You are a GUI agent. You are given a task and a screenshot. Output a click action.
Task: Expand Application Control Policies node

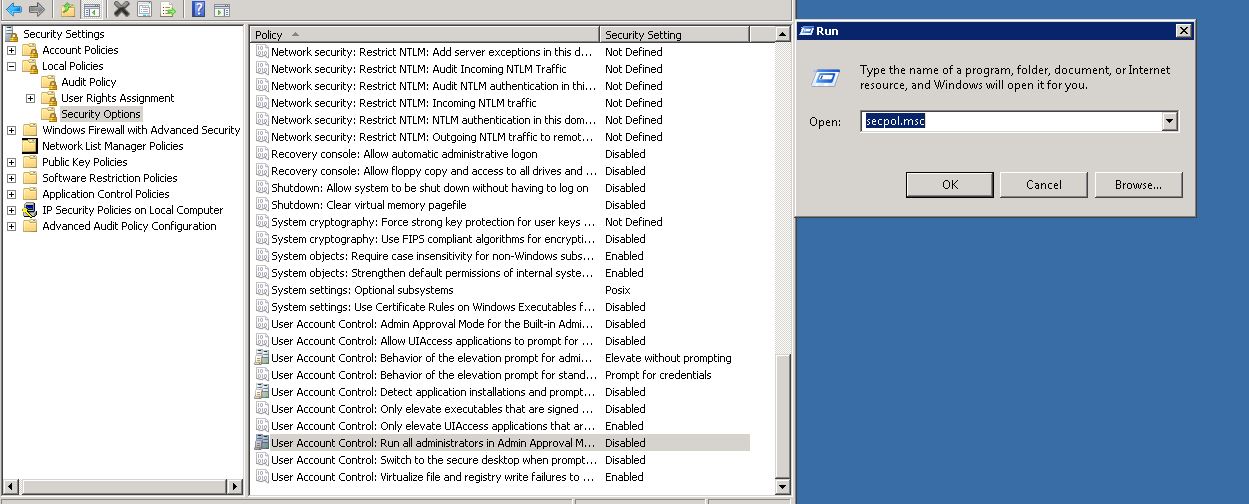11,194
